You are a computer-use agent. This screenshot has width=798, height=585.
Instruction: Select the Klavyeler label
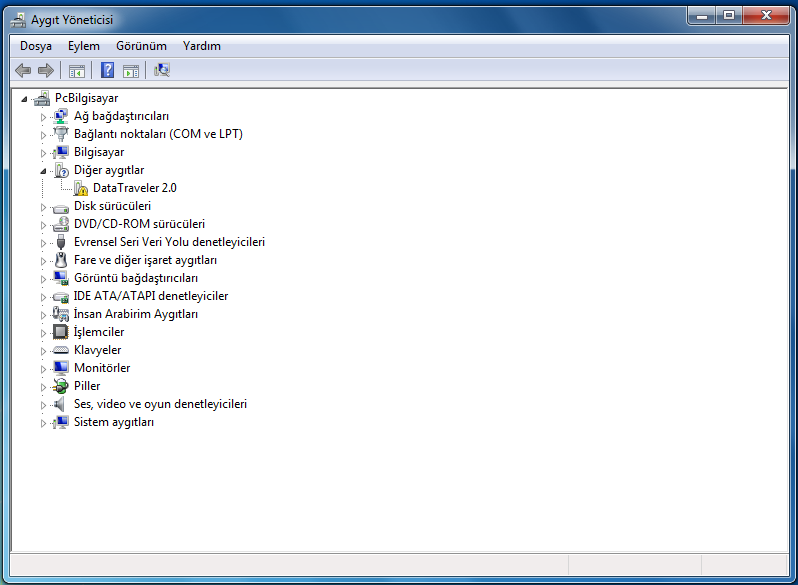(x=98, y=350)
